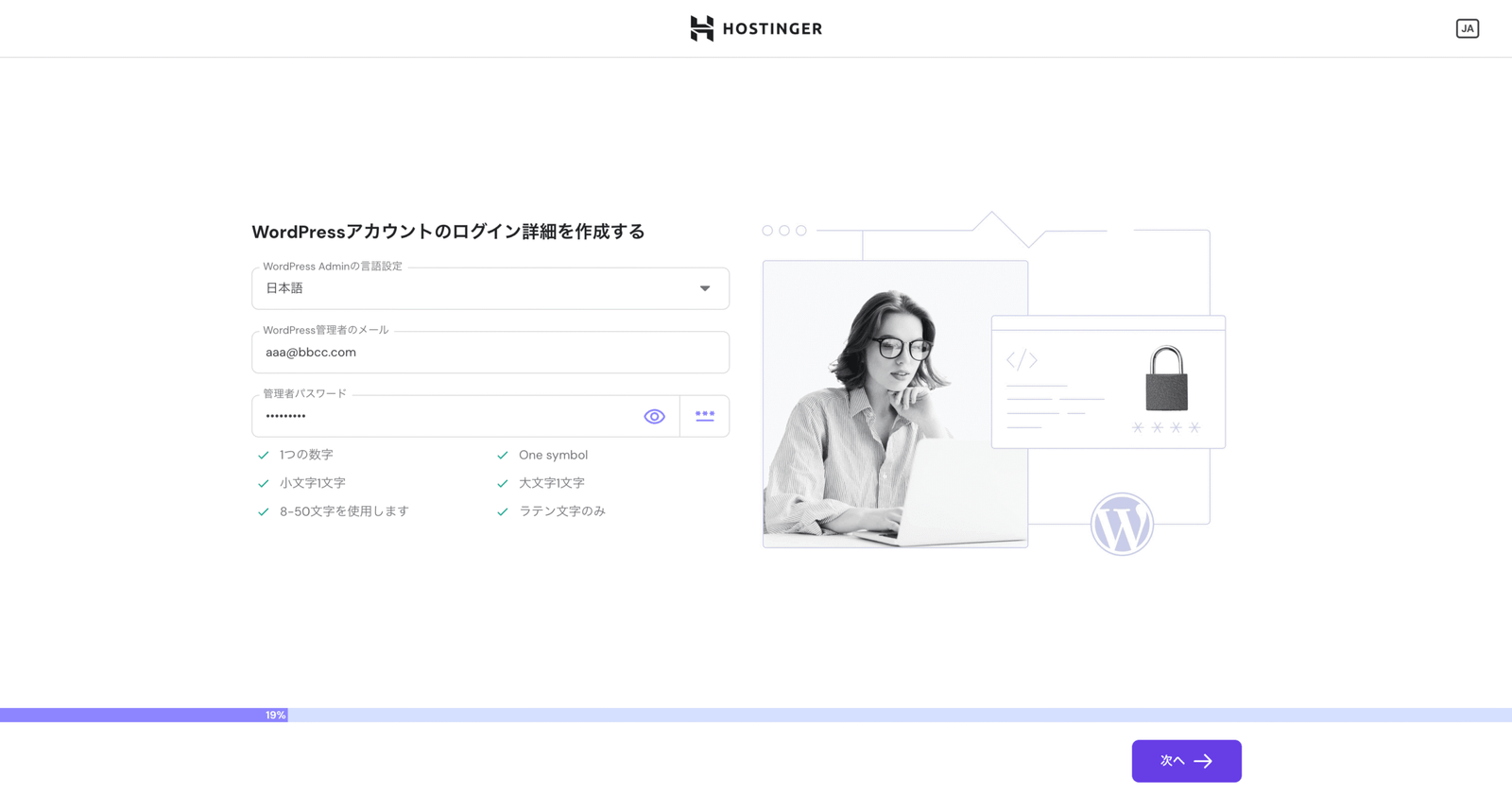Click the Hostinger logo

pos(756,28)
